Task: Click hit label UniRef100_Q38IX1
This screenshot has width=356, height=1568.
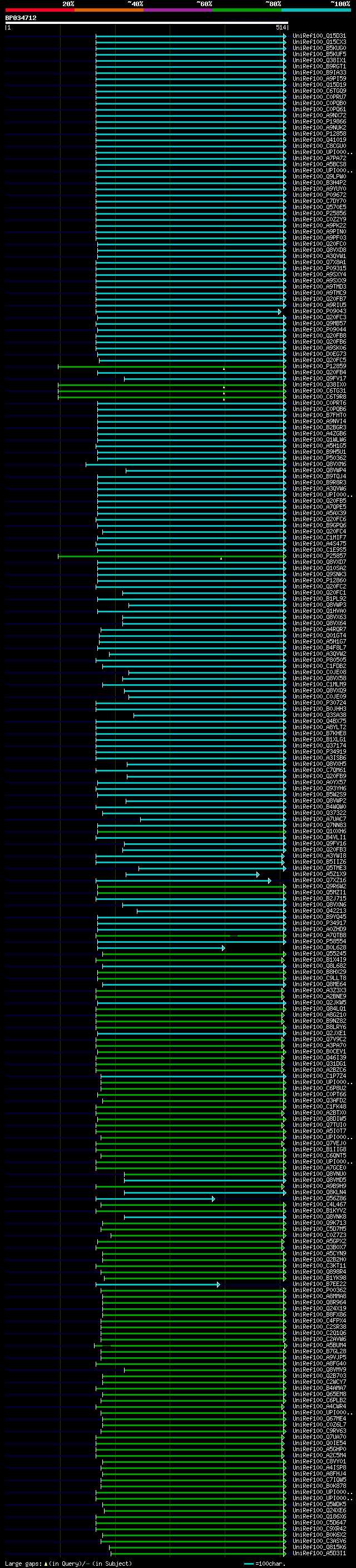Action: coord(319,60)
